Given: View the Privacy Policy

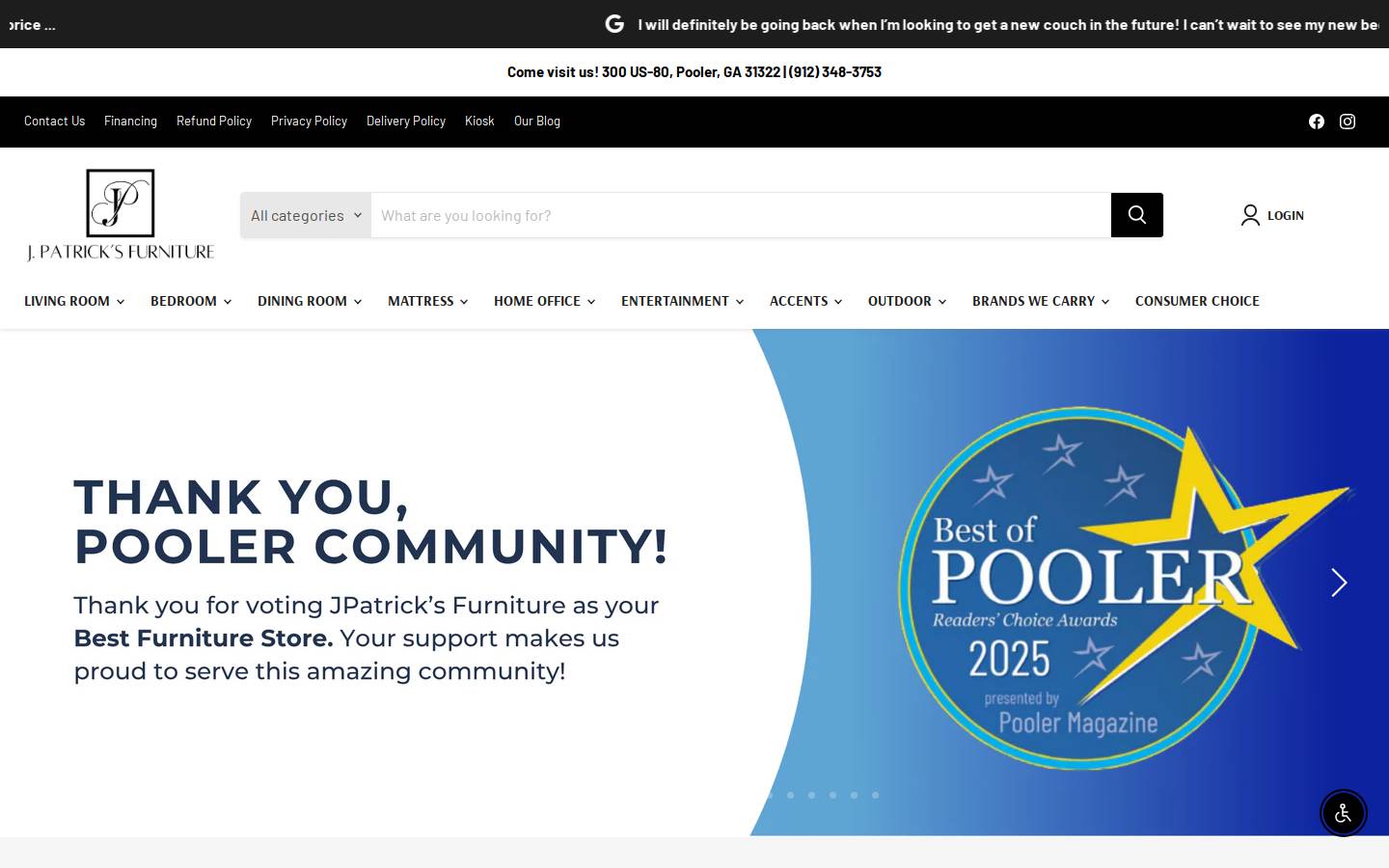Looking at the screenshot, I should pyautogui.click(x=309, y=122).
